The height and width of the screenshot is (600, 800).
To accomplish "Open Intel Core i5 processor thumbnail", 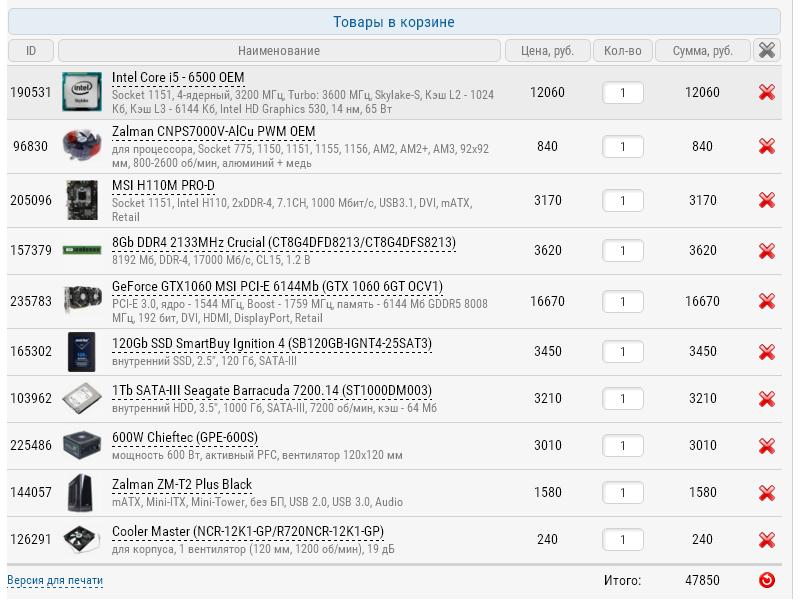I will (x=82, y=92).
